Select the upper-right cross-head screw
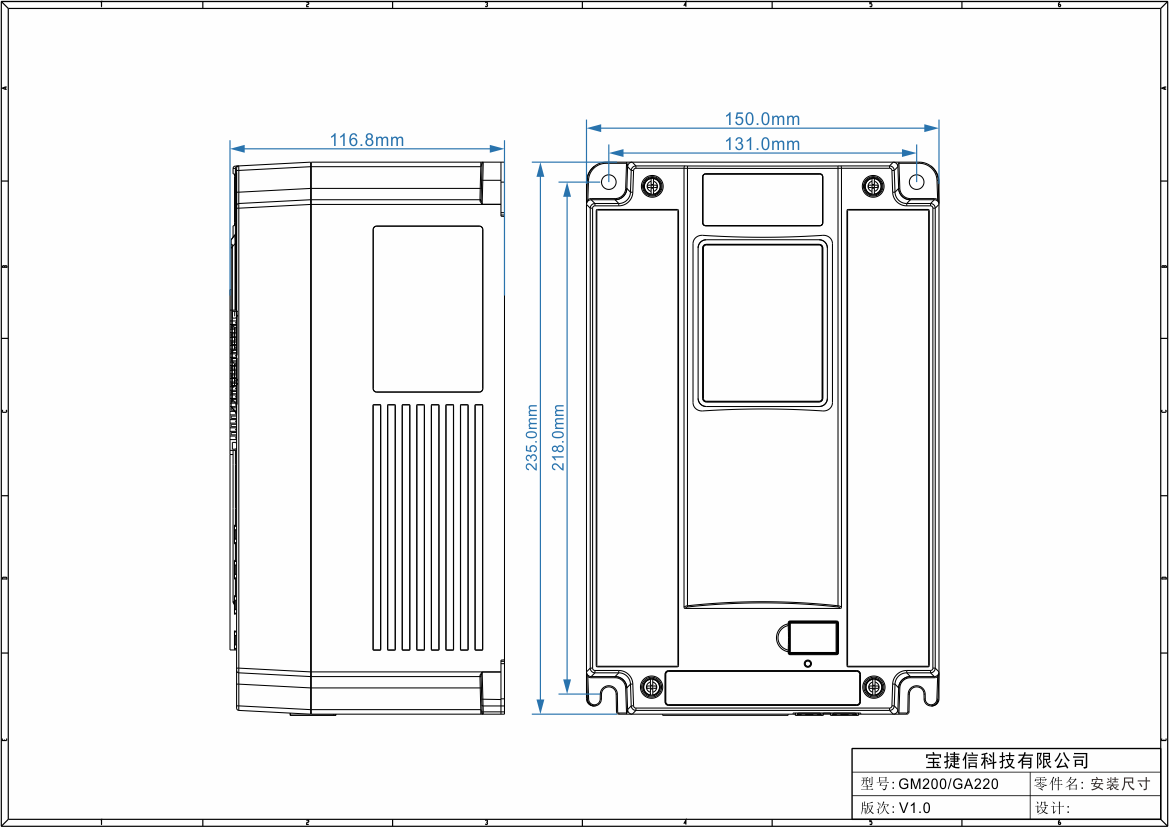Image resolution: width=1169 pixels, height=827 pixels. coord(872,186)
